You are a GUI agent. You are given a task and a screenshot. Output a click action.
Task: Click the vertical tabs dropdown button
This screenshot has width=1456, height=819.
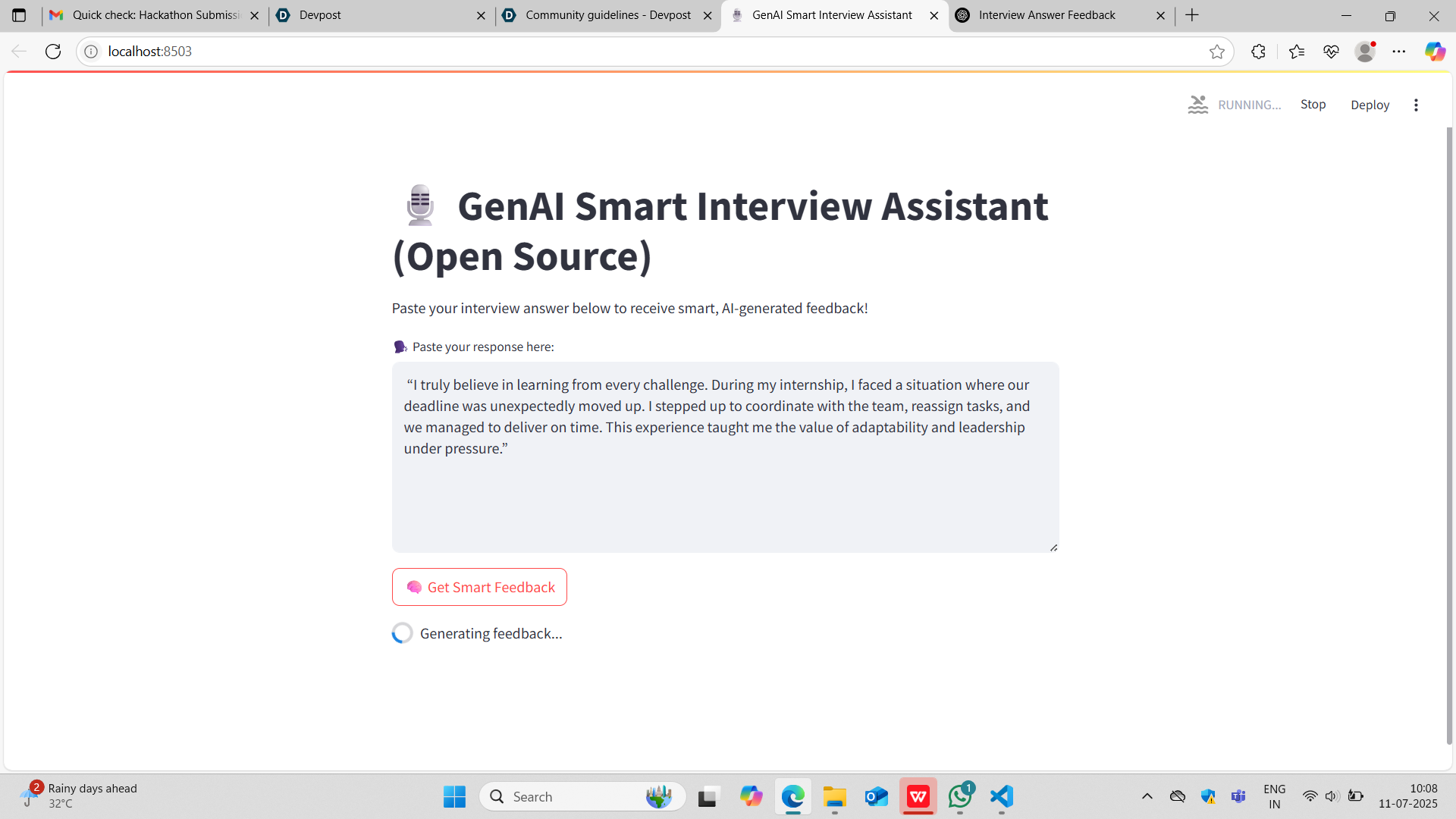point(19,14)
